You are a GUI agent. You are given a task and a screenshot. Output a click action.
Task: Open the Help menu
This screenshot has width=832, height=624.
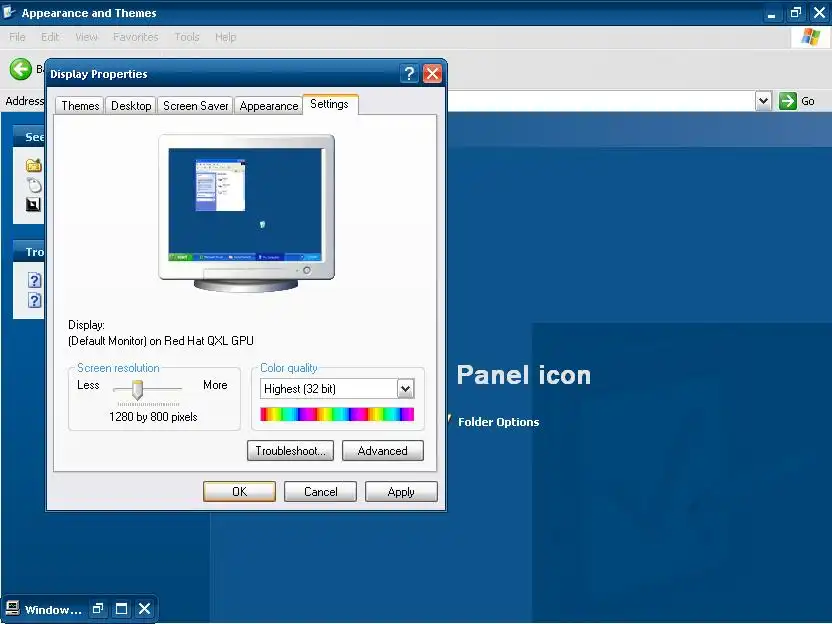coord(226,37)
